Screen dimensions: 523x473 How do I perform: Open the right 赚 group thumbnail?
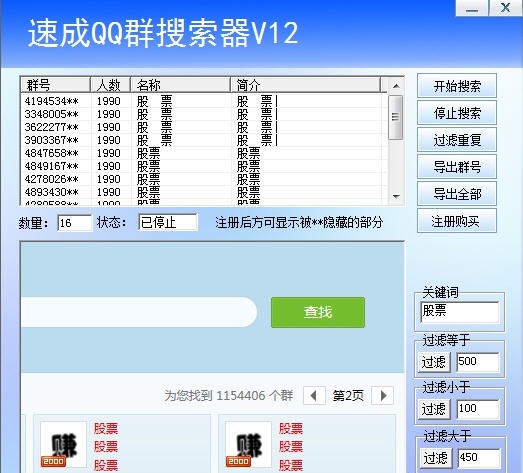pyautogui.click(x=248, y=445)
